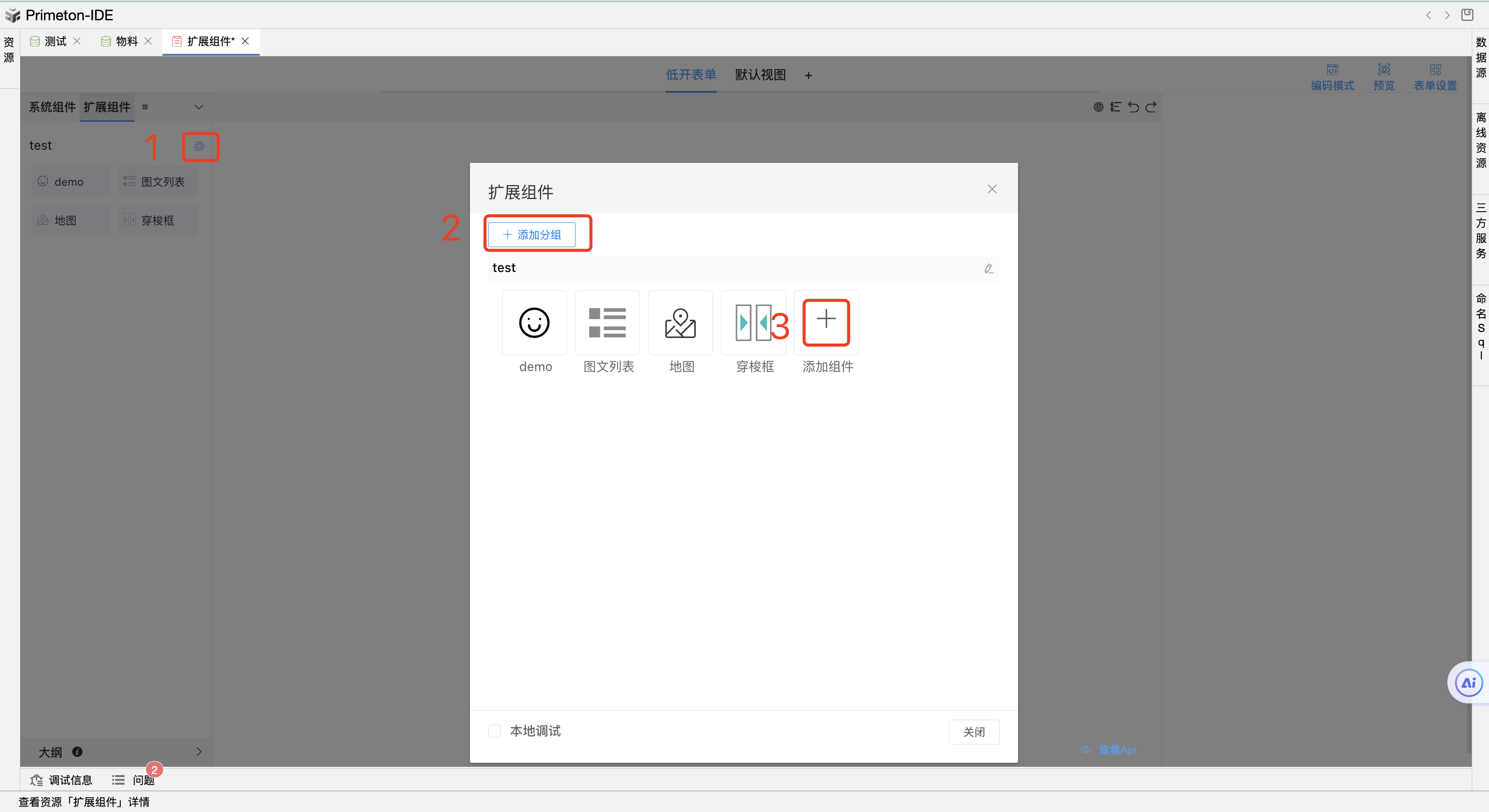Click the edit pencil icon for test group
Screen dimensions: 1489x812
[989, 268]
